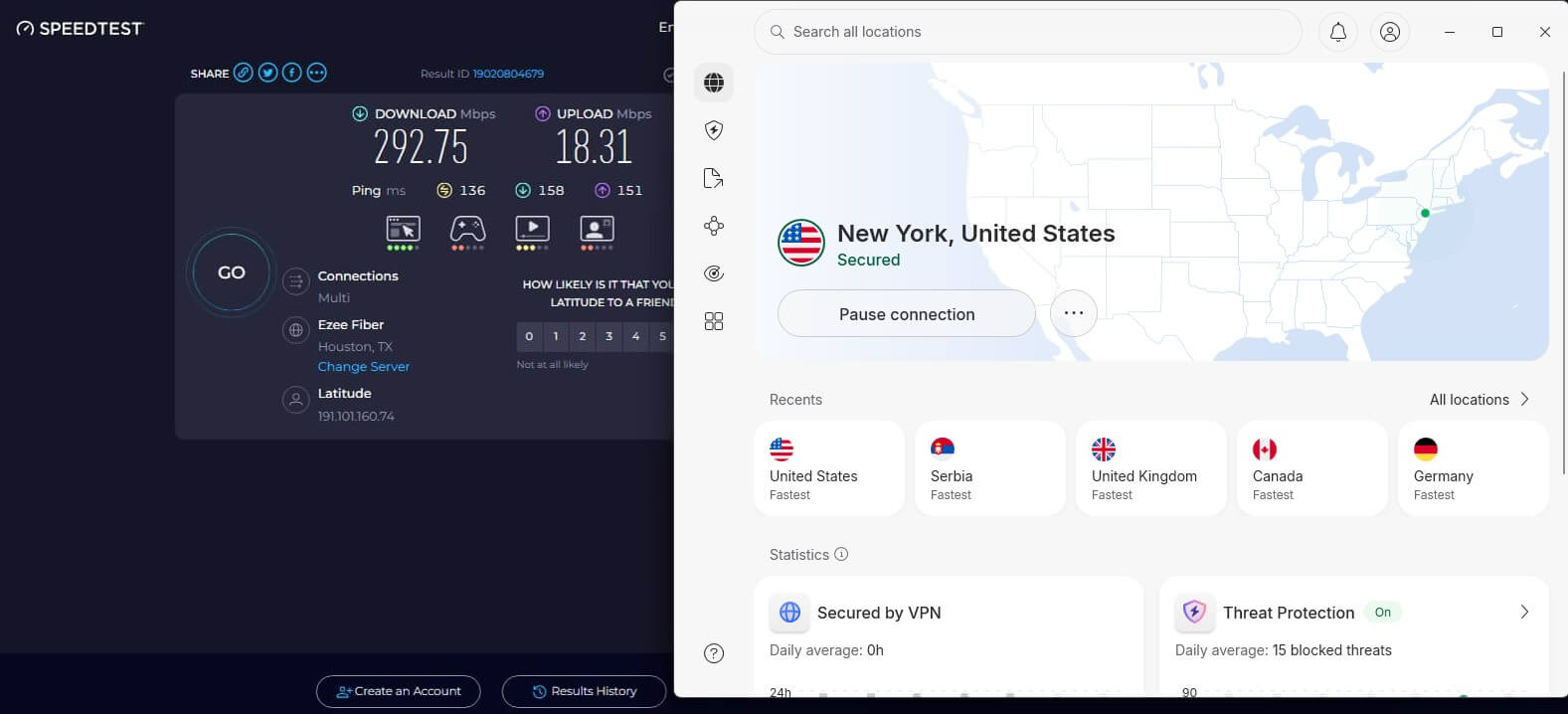1568x714 pixels.
Task: Share Speedtest result on Twitter
Action: (267, 73)
